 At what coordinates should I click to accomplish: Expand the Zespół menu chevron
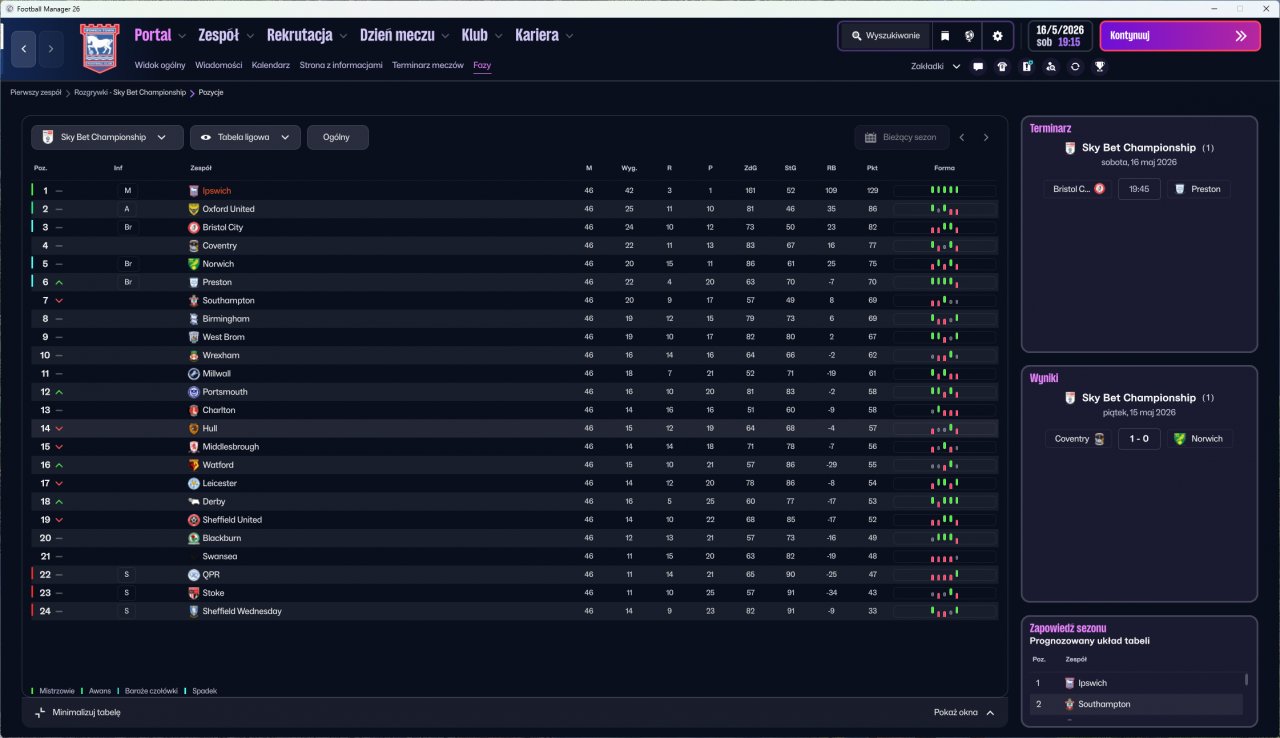pos(249,36)
